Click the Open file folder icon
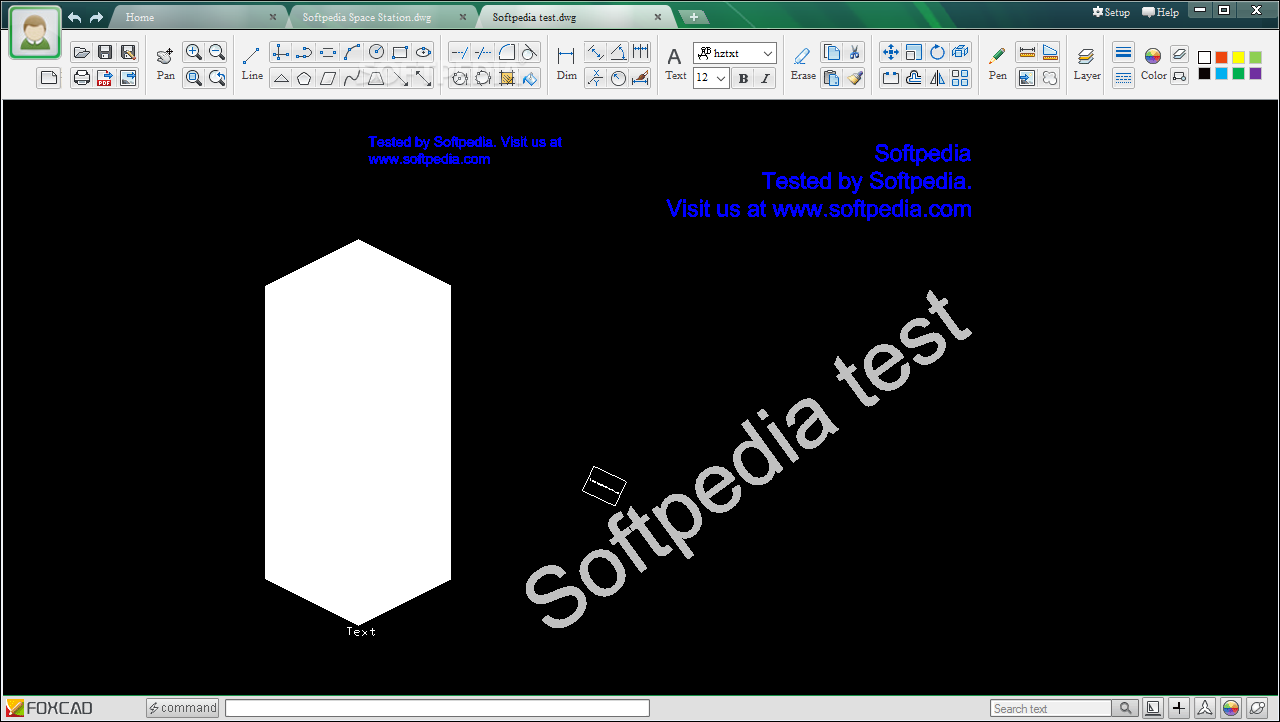 pyautogui.click(x=82, y=52)
